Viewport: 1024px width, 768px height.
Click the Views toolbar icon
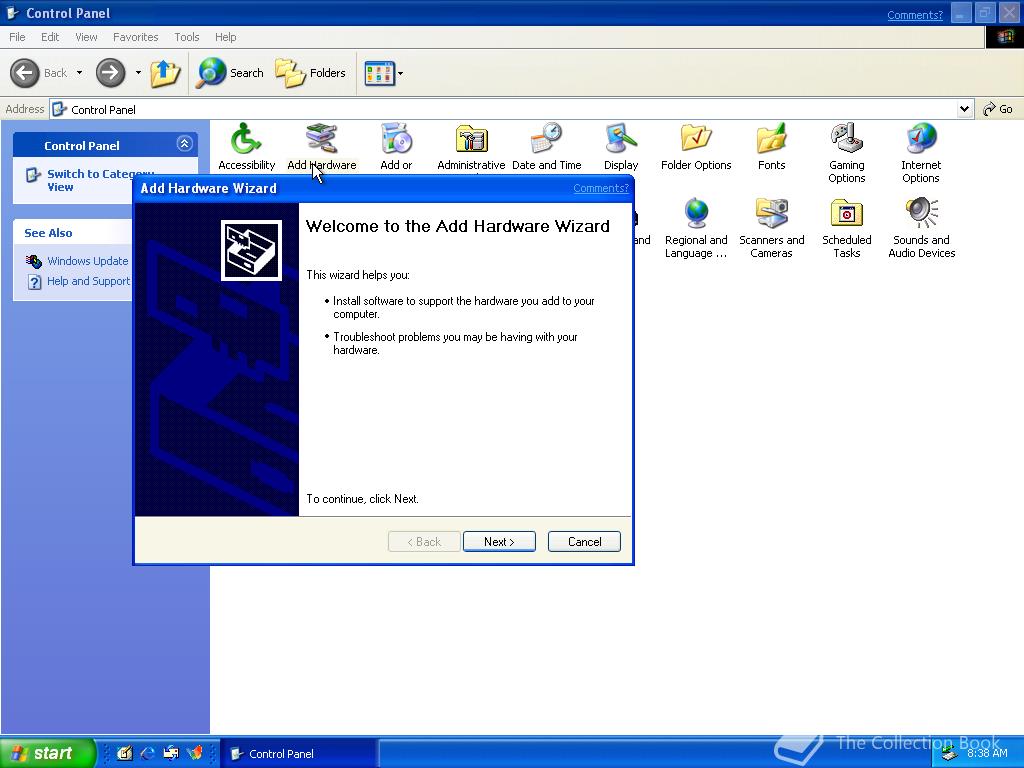click(x=379, y=73)
